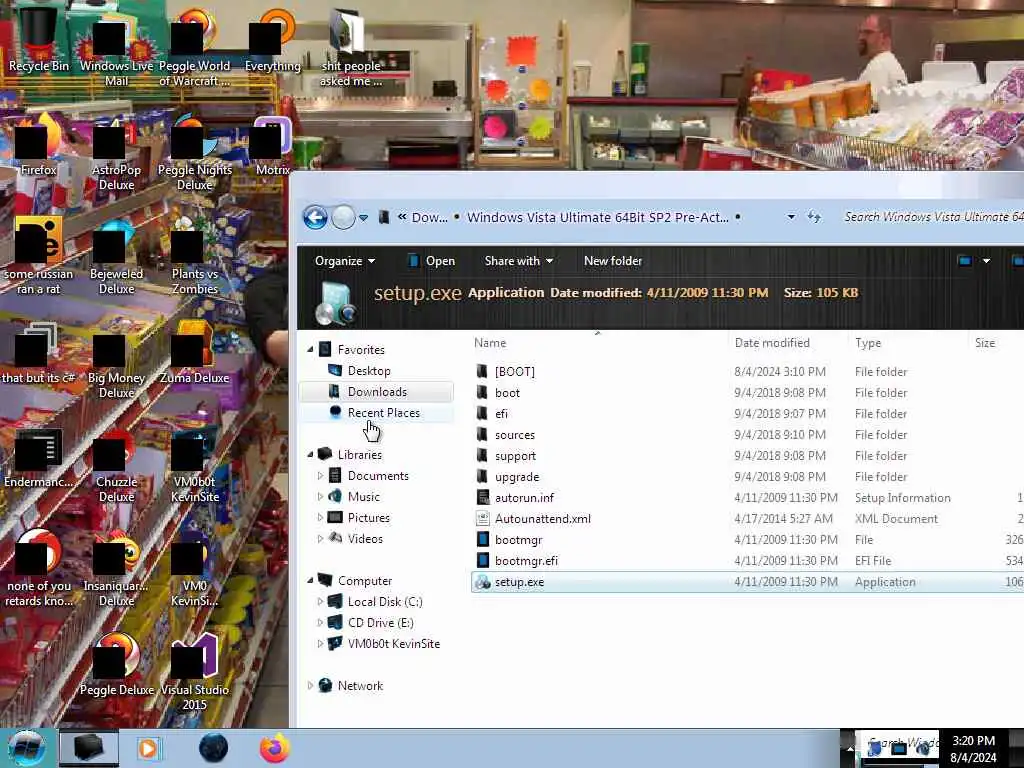Click the Open toolbar button

431,261
